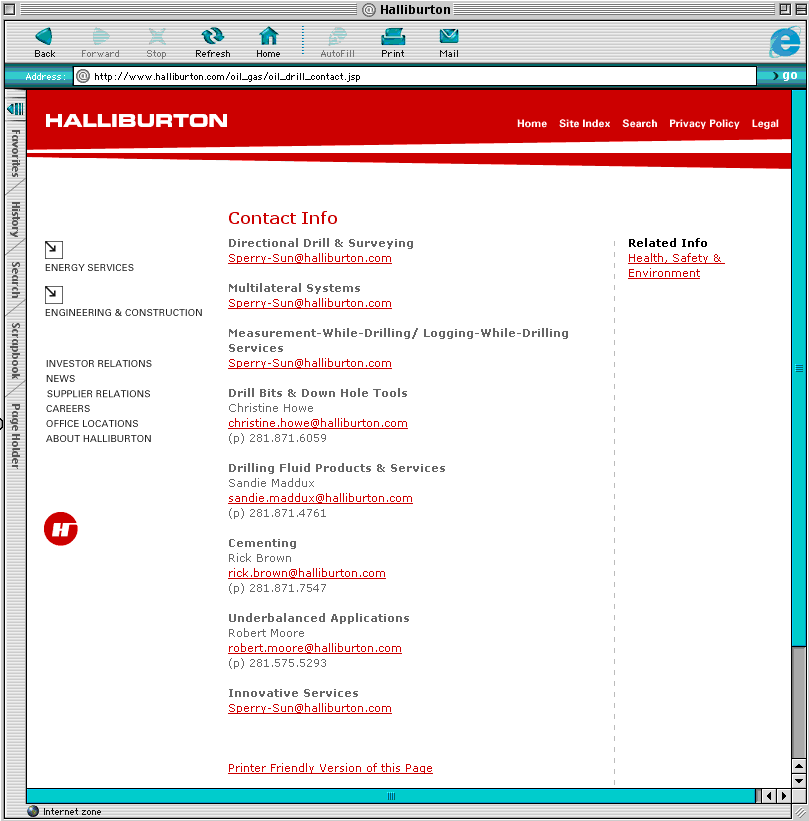Click the window zoom box in title bar
This screenshot has height=821, width=809.
click(785, 9)
